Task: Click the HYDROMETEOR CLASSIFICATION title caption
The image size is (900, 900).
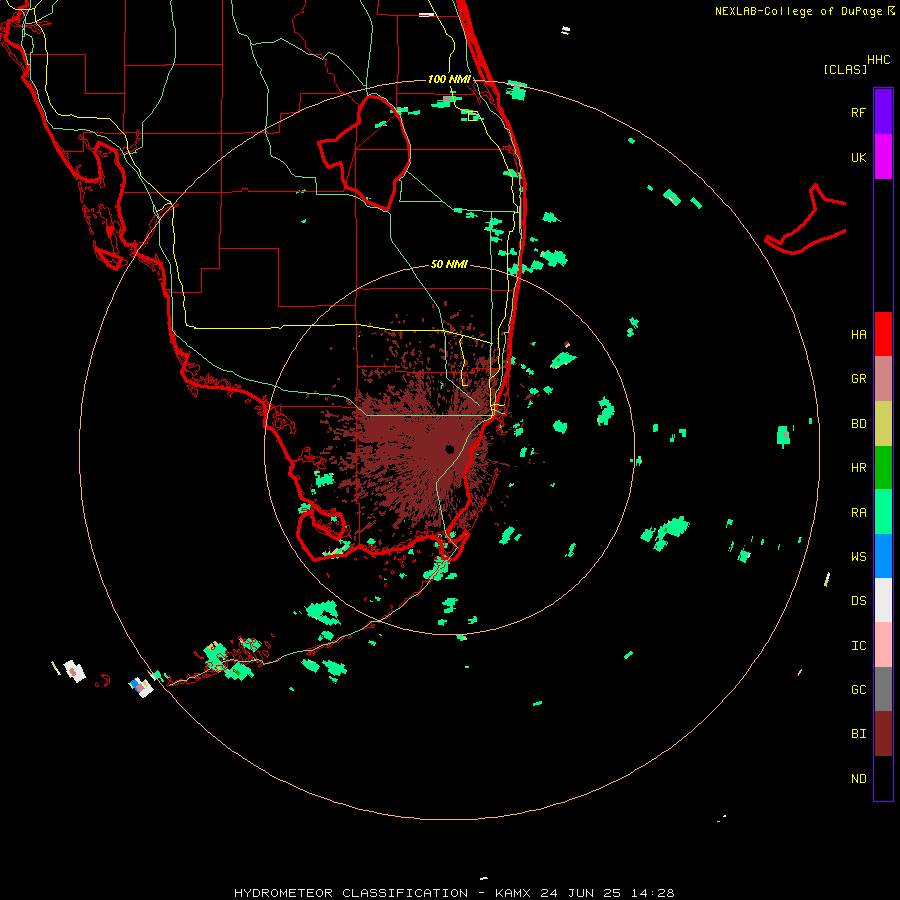Action: 351,893
